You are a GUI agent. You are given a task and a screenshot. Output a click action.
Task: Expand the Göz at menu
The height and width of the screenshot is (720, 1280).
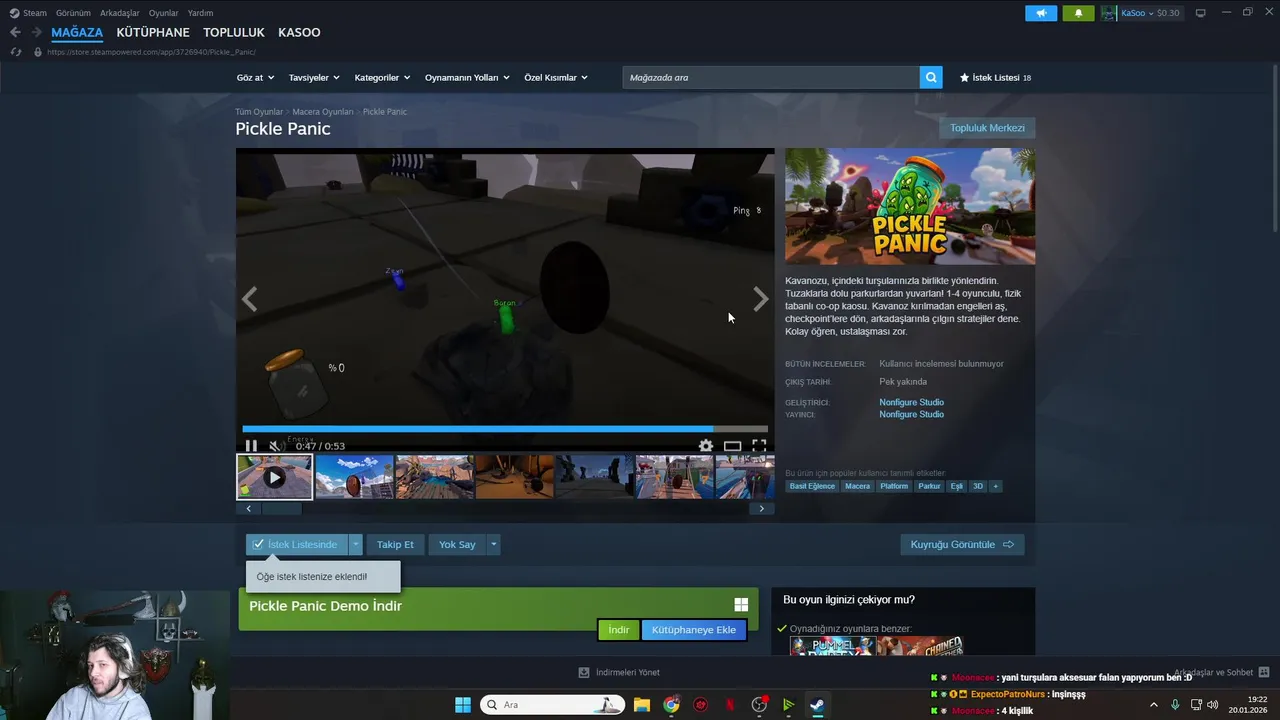tap(255, 77)
